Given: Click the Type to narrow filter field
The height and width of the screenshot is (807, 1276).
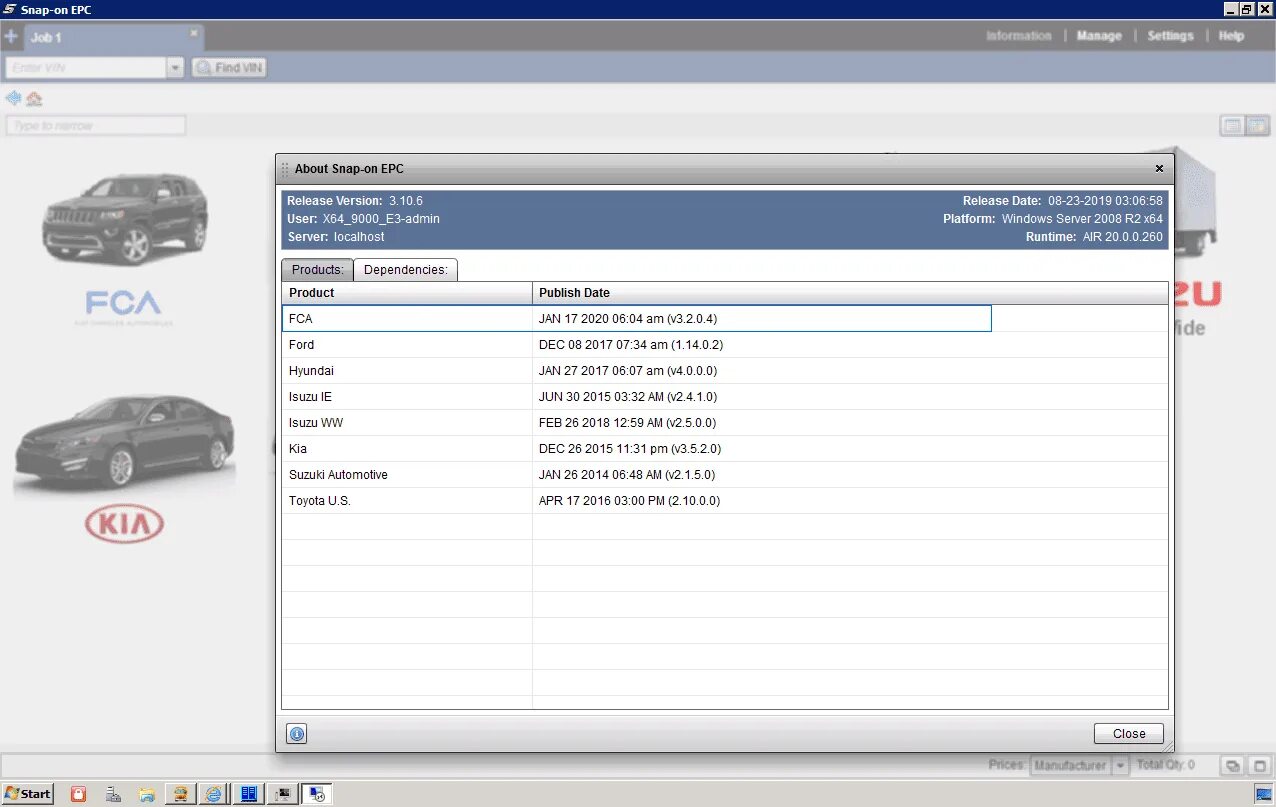Looking at the screenshot, I should pyautogui.click(x=96, y=126).
